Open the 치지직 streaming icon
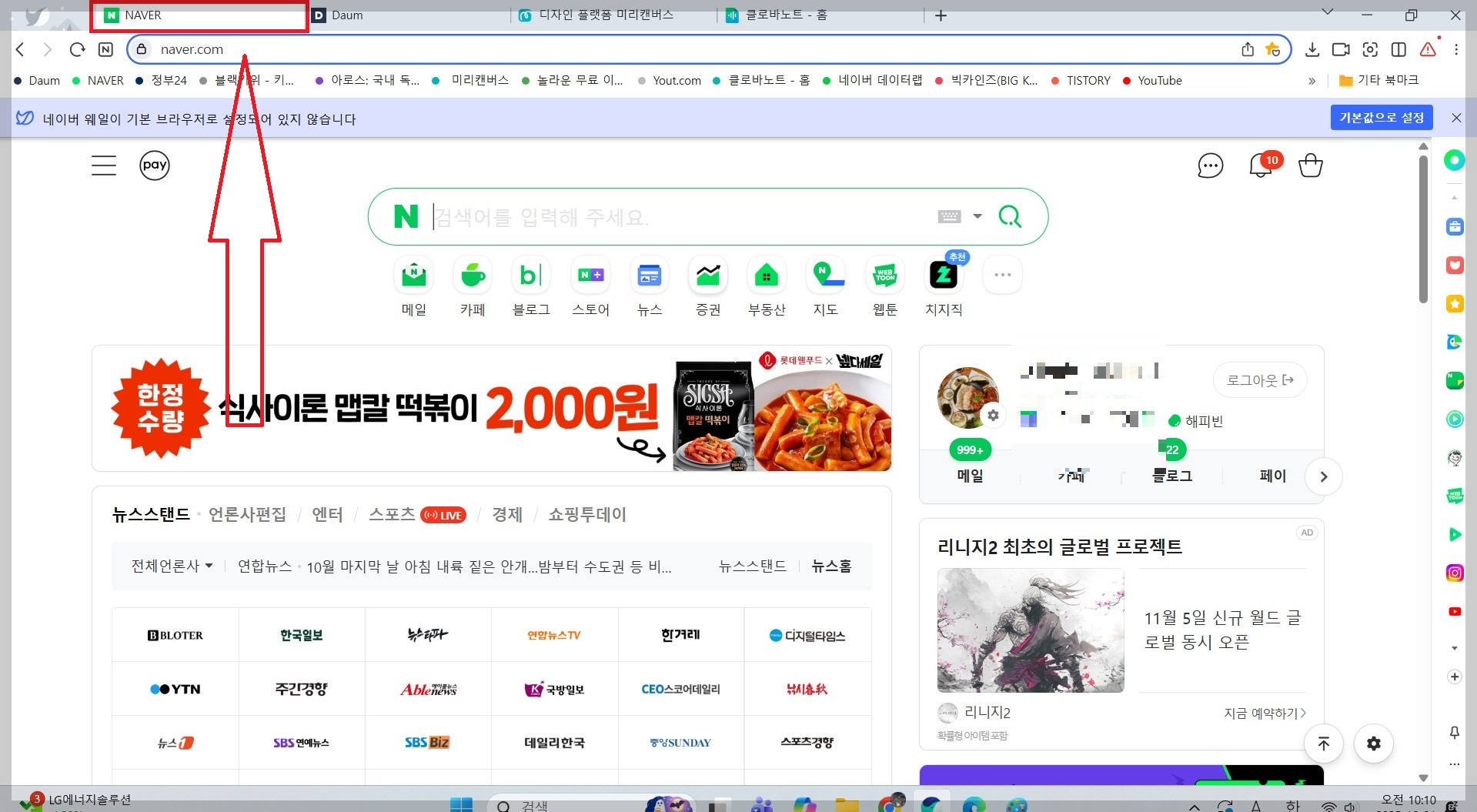 point(943,275)
